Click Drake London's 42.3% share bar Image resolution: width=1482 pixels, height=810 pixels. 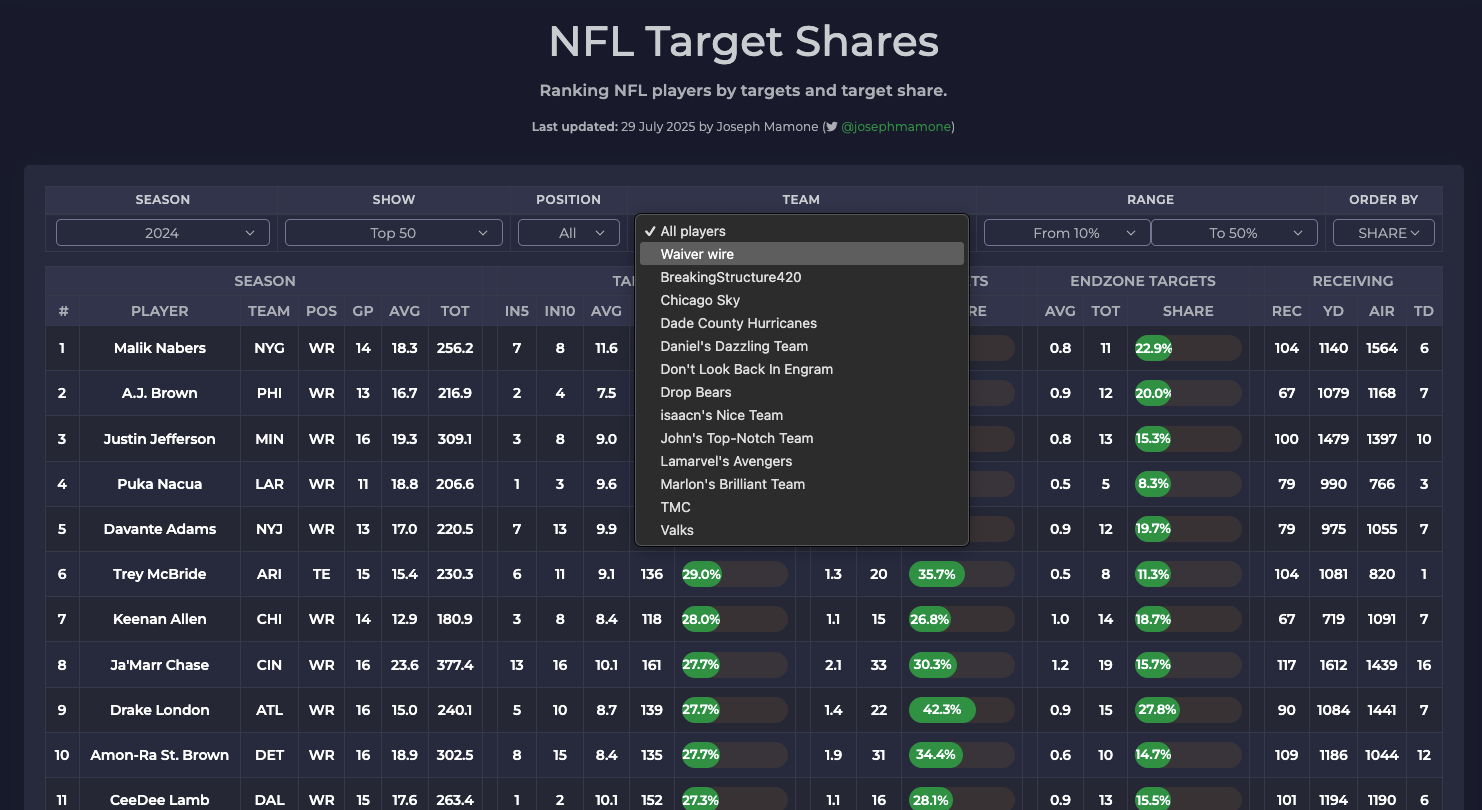tap(962, 710)
